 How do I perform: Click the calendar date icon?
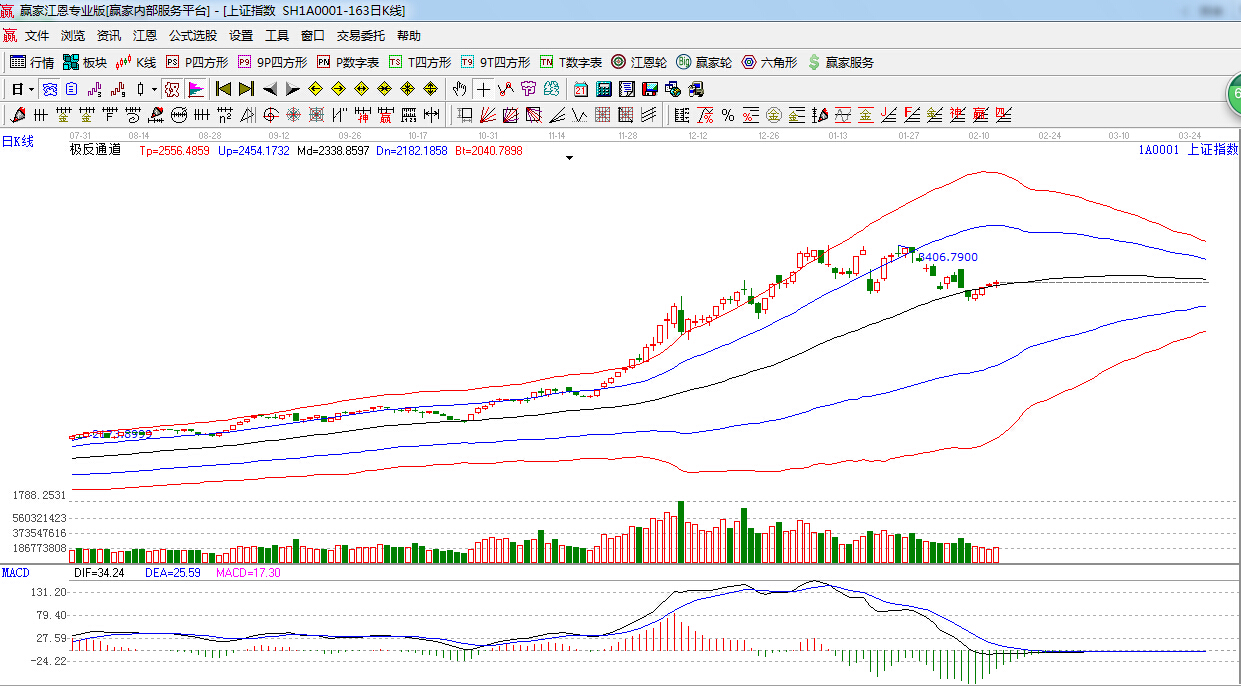tap(580, 89)
